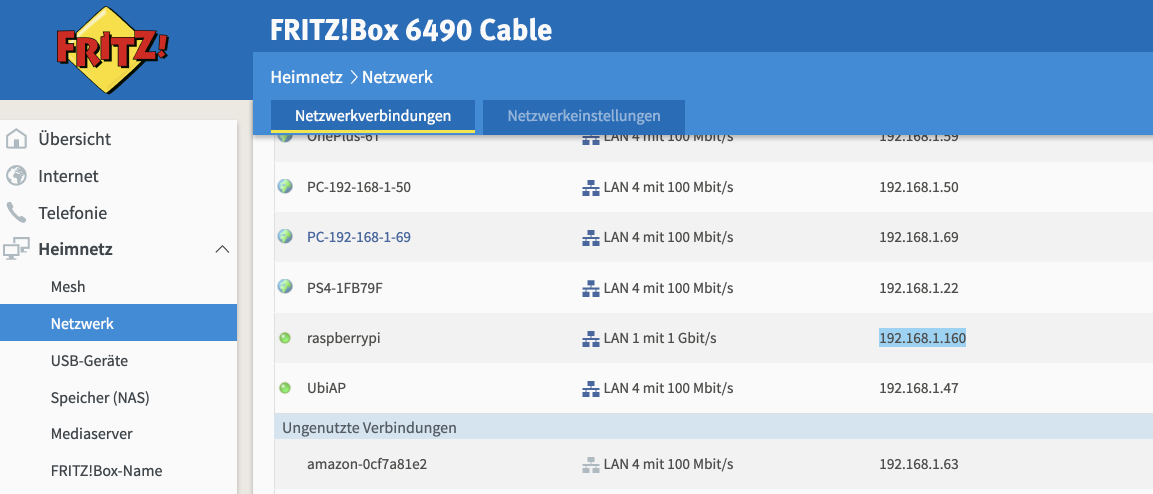Click greyed LAN icon in amazon-0cf7a81e2 row

tap(590, 465)
